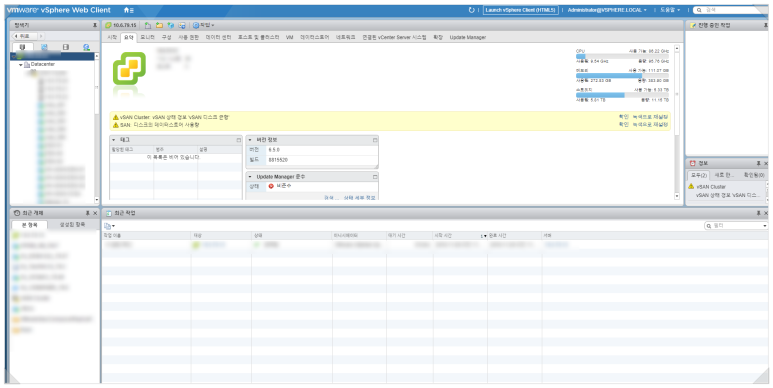Click the summary vertical scrollbar down arrow
The width and height of the screenshot is (773, 388).
point(677,196)
